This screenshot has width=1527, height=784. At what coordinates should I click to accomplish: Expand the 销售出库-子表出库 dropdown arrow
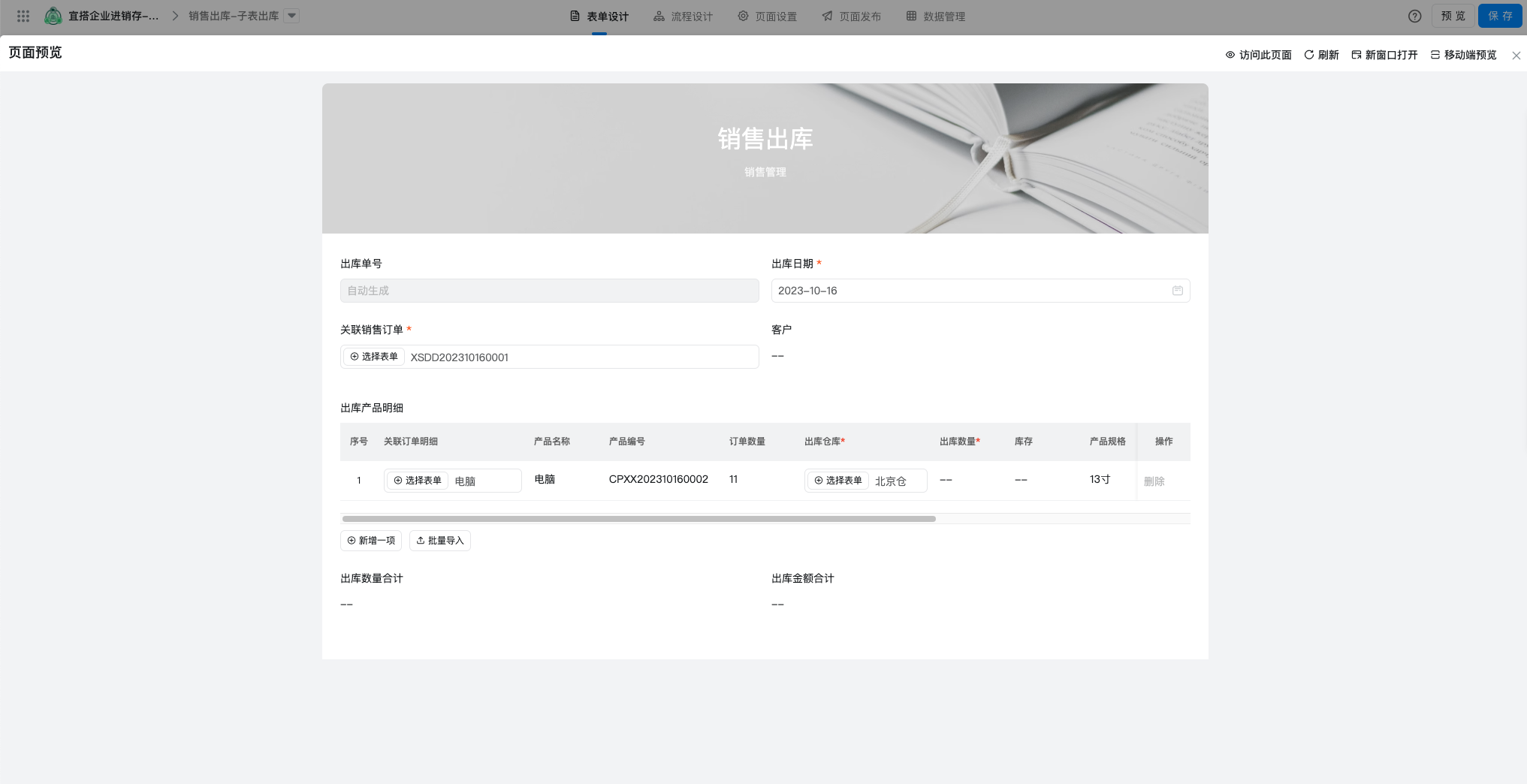click(x=292, y=16)
